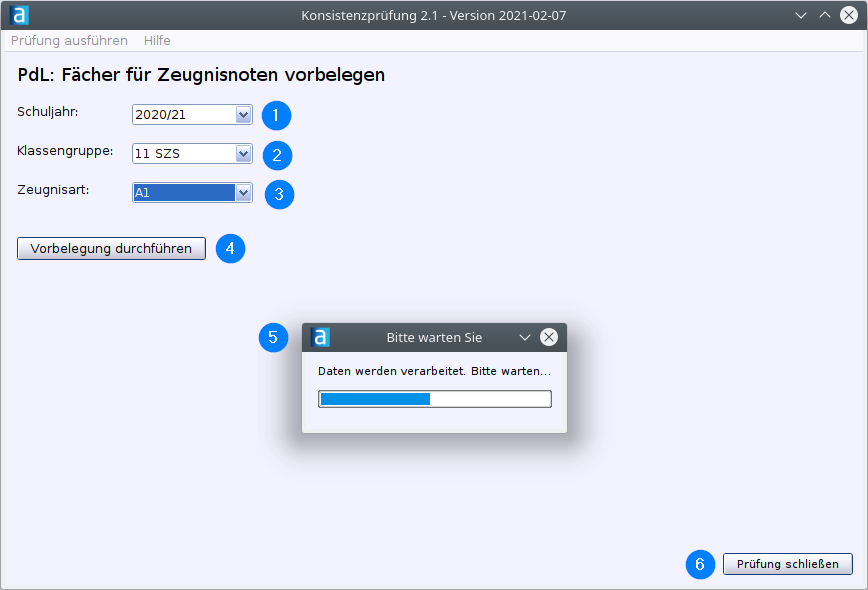Minimize the Konsistenzprüfung main window
Screen dimensions: 868x590
tap(801, 15)
